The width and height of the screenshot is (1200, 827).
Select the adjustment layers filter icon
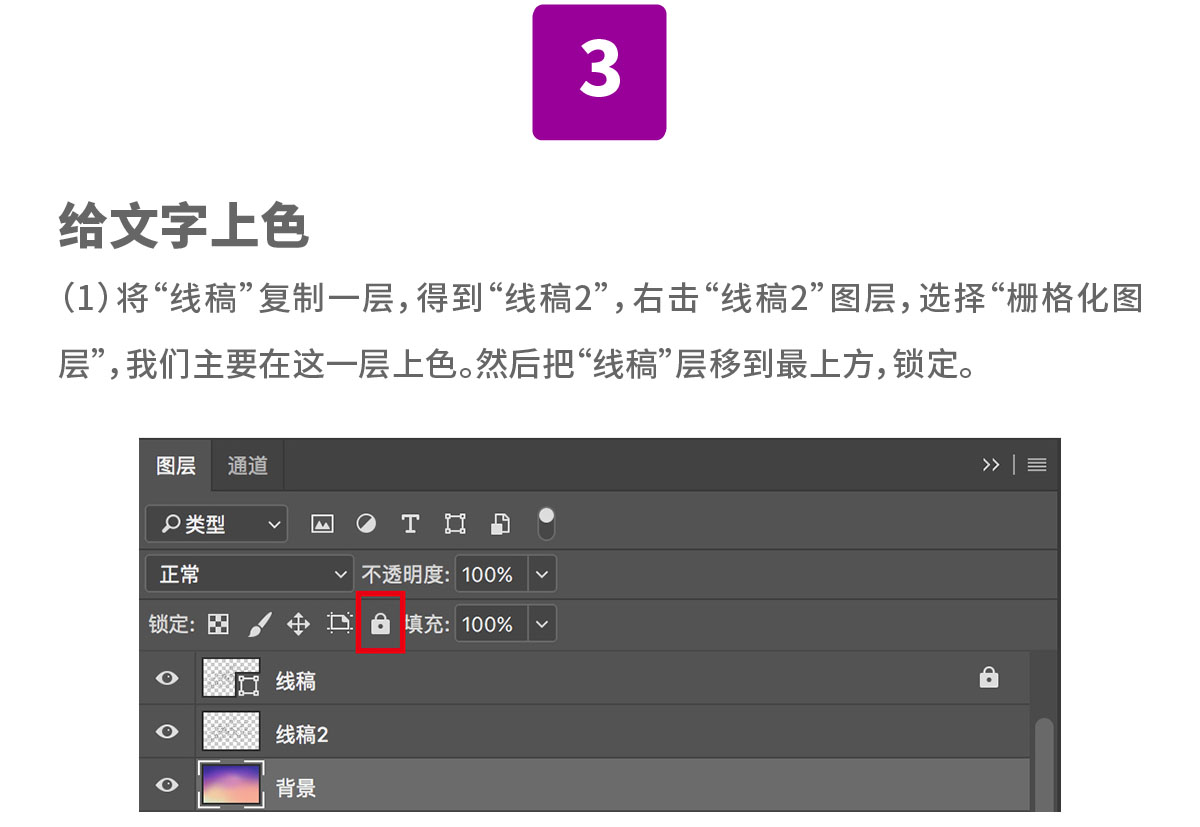coord(366,523)
